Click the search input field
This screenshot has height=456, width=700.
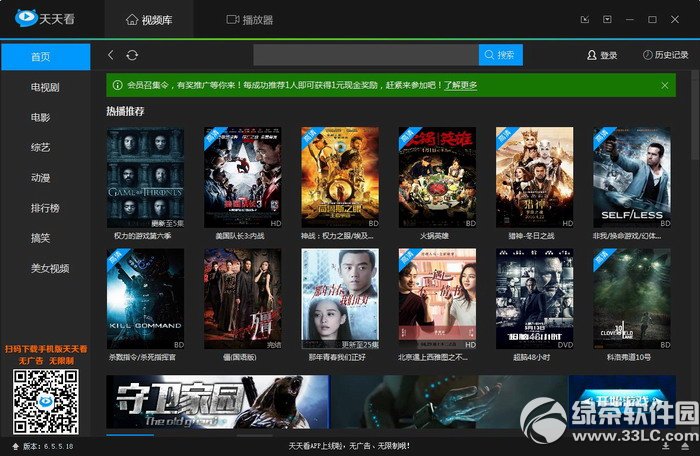(366, 55)
